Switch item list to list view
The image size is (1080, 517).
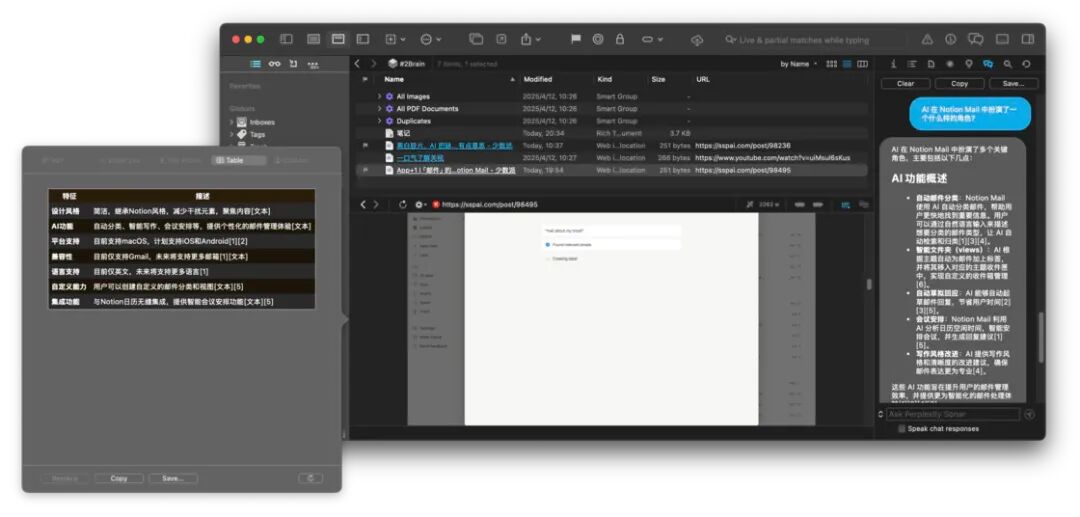pyautogui.click(x=847, y=64)
